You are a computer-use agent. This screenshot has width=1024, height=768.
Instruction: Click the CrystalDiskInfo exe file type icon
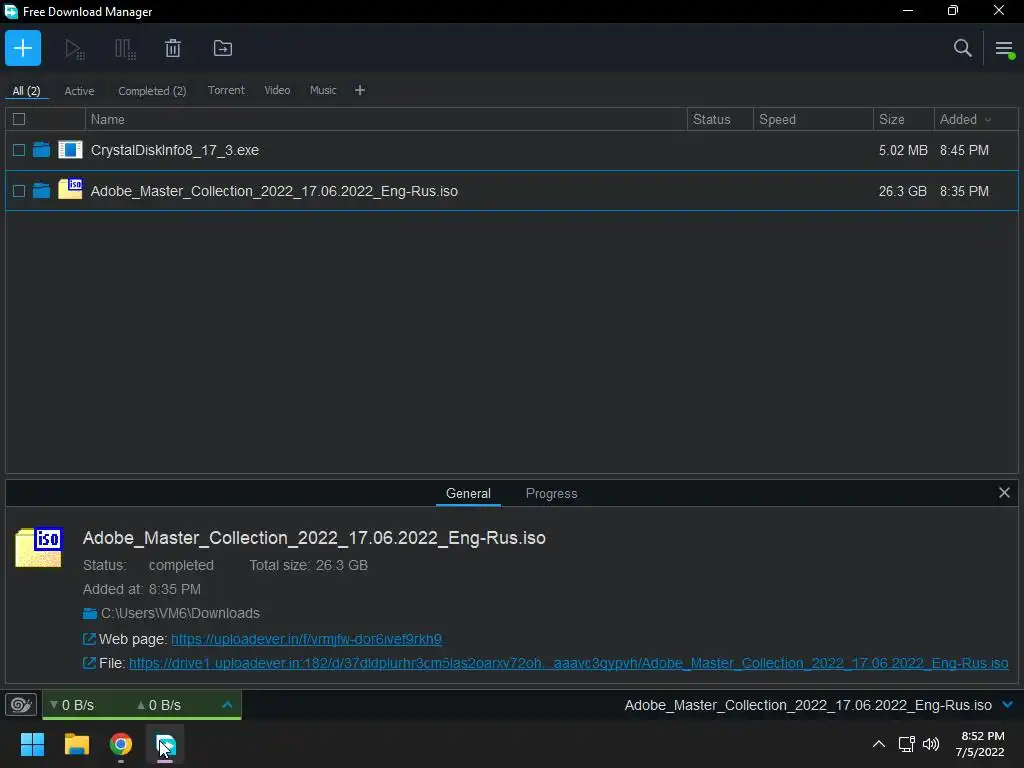pos(71,150)
